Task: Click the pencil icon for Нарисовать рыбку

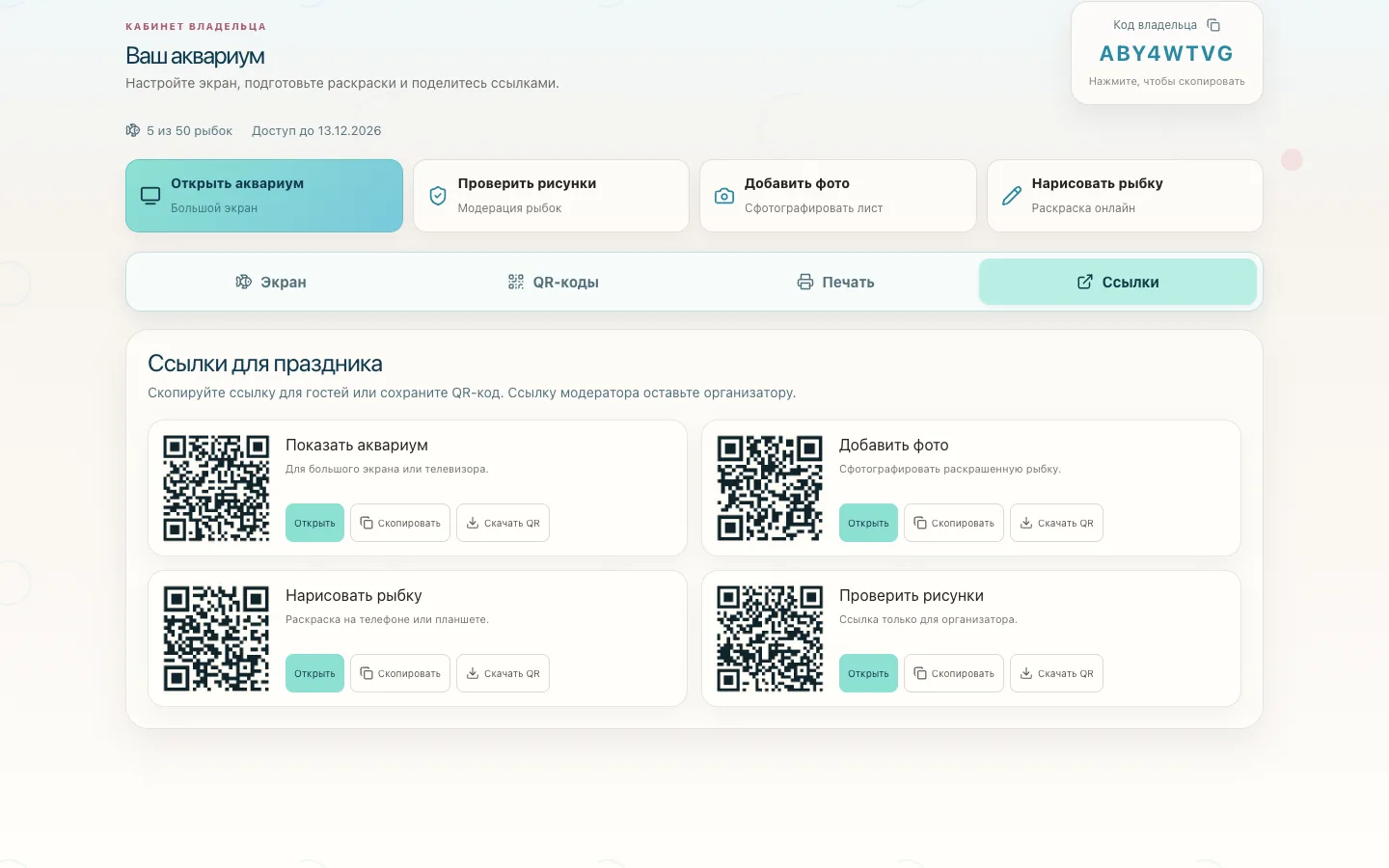Action: (x=1012, y=196)
